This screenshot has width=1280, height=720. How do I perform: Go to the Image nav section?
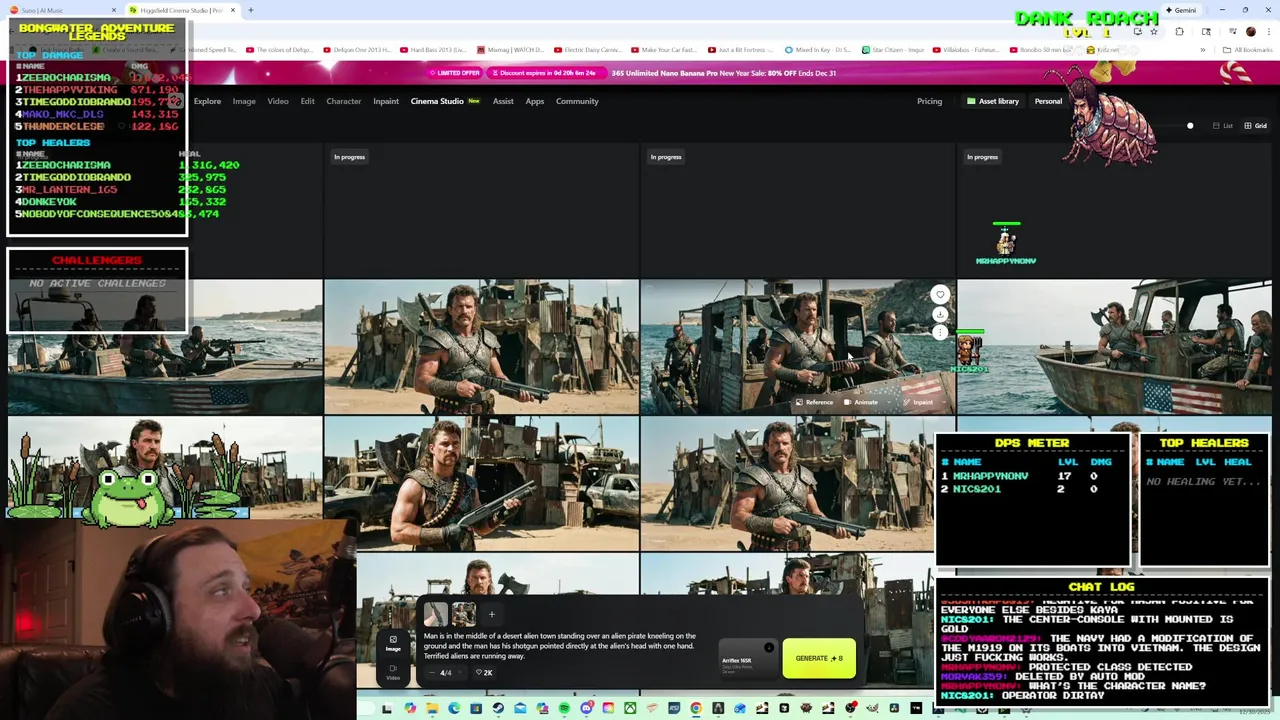(244, 101)
